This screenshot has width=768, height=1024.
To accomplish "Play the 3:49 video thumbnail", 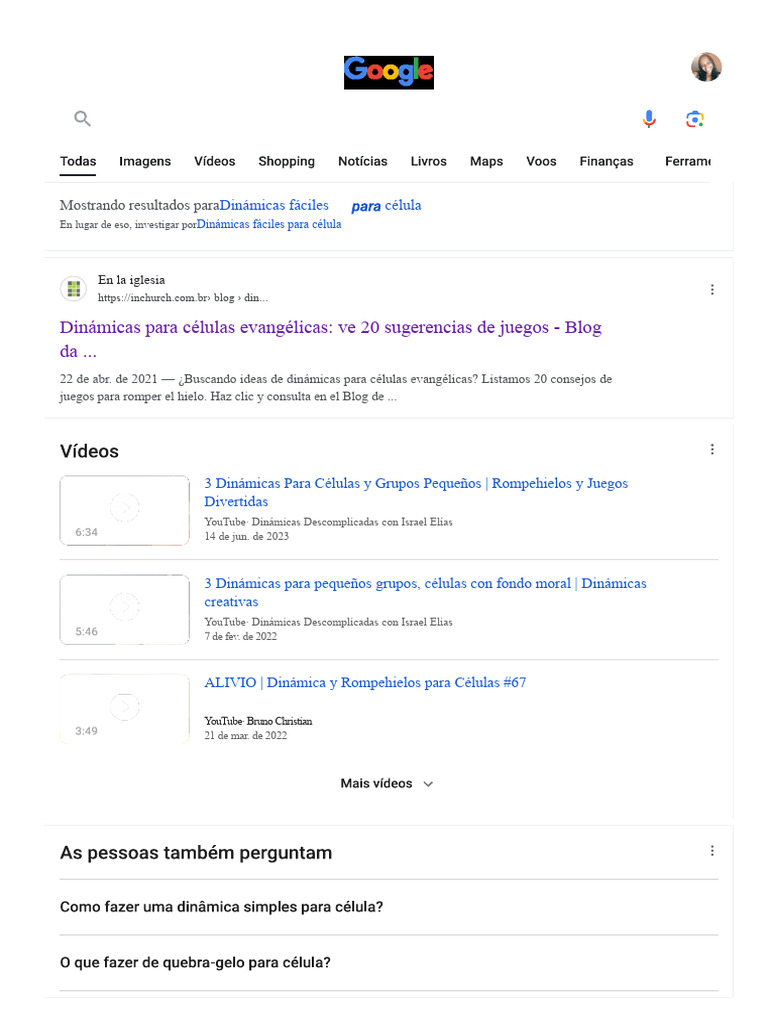I will [x=125, y=709].
